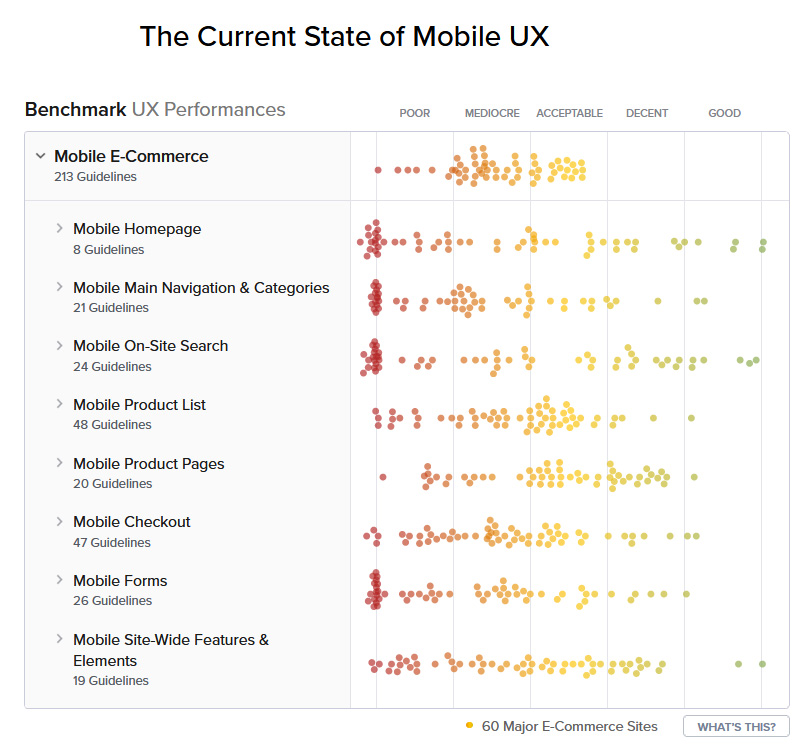The height and width of the screenshot is (753, 804).
Task: Expand Mobile Main Navigation & Categories chevron
Action: point(59,287)
